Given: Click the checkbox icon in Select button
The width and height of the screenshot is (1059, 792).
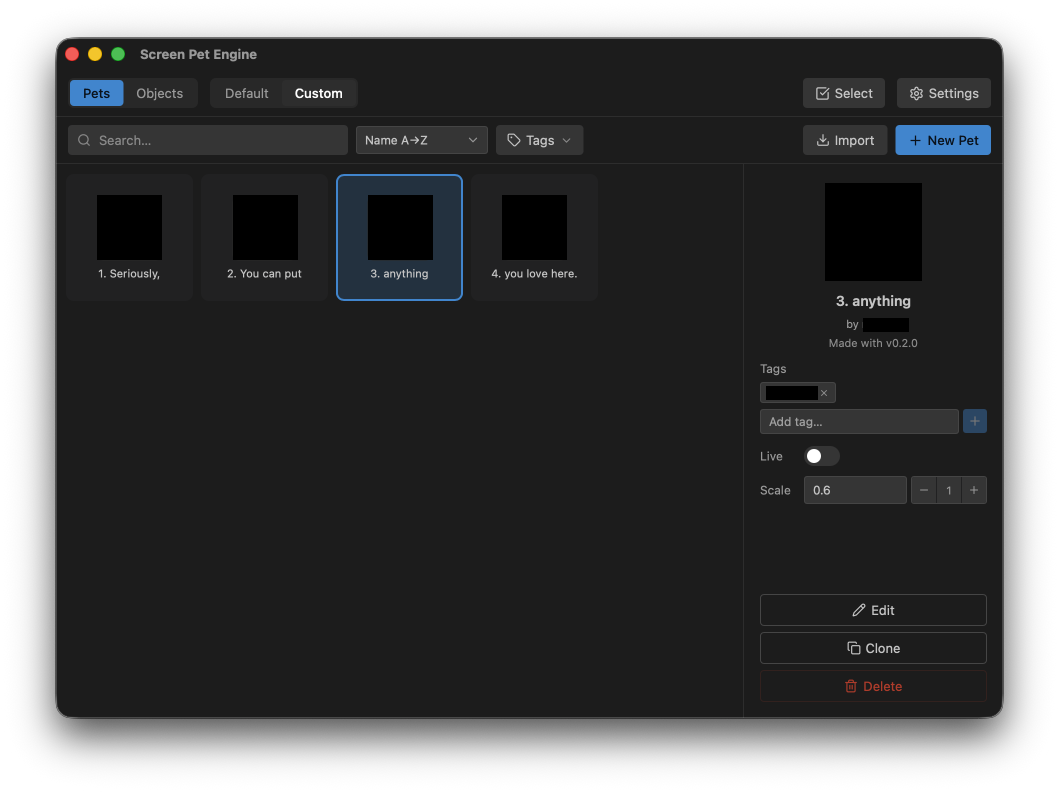Looking at the screenshot, I should click(x=822, y=93).
